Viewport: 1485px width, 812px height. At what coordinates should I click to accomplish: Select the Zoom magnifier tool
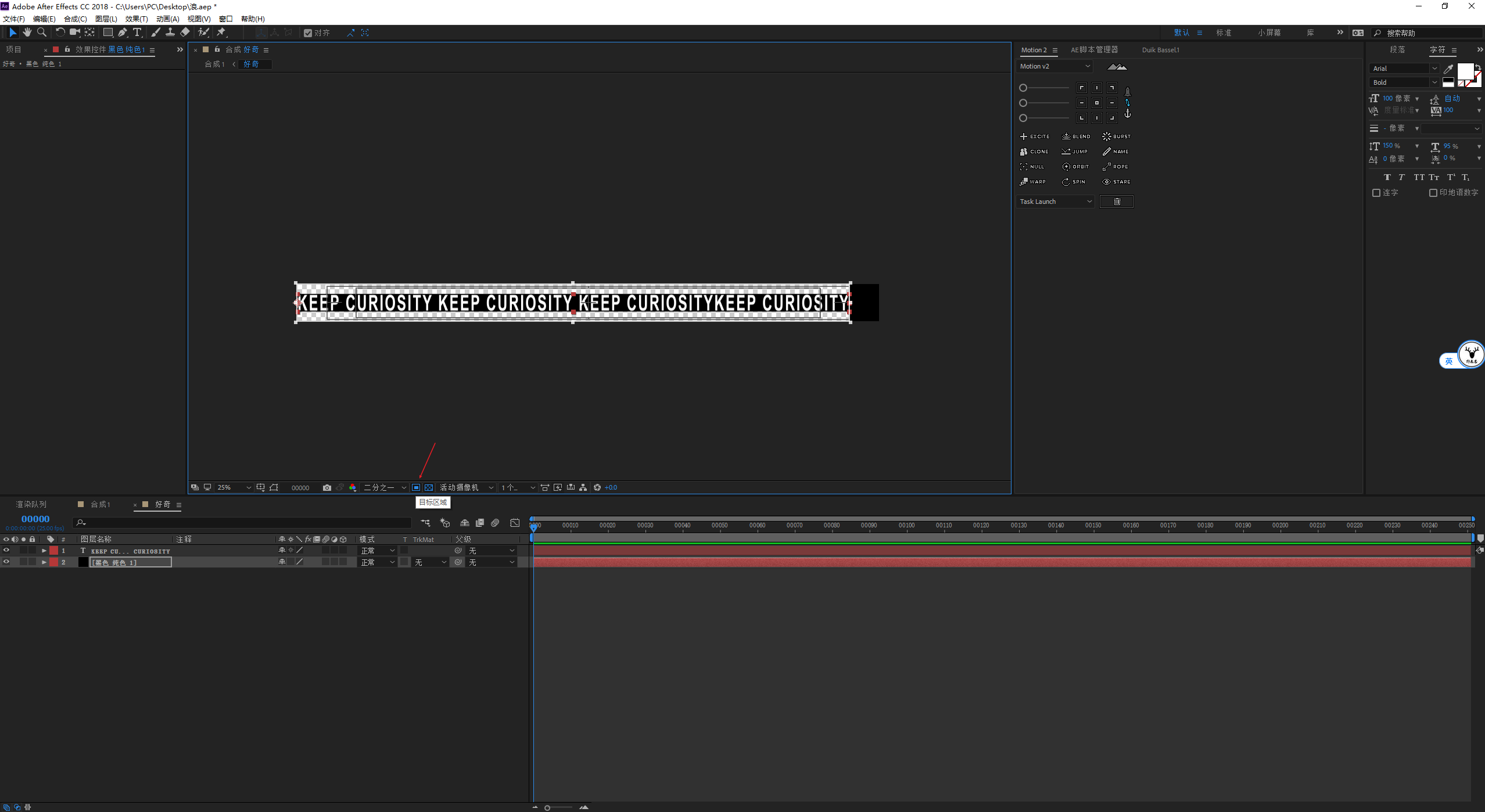point(42,33)
